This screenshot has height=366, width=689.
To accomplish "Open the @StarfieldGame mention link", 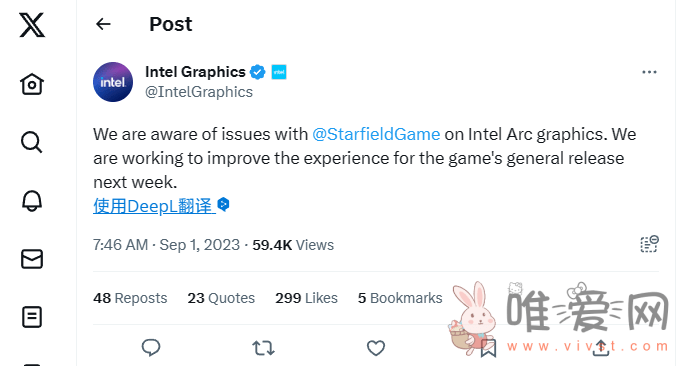I will click(x=376, y=134).
